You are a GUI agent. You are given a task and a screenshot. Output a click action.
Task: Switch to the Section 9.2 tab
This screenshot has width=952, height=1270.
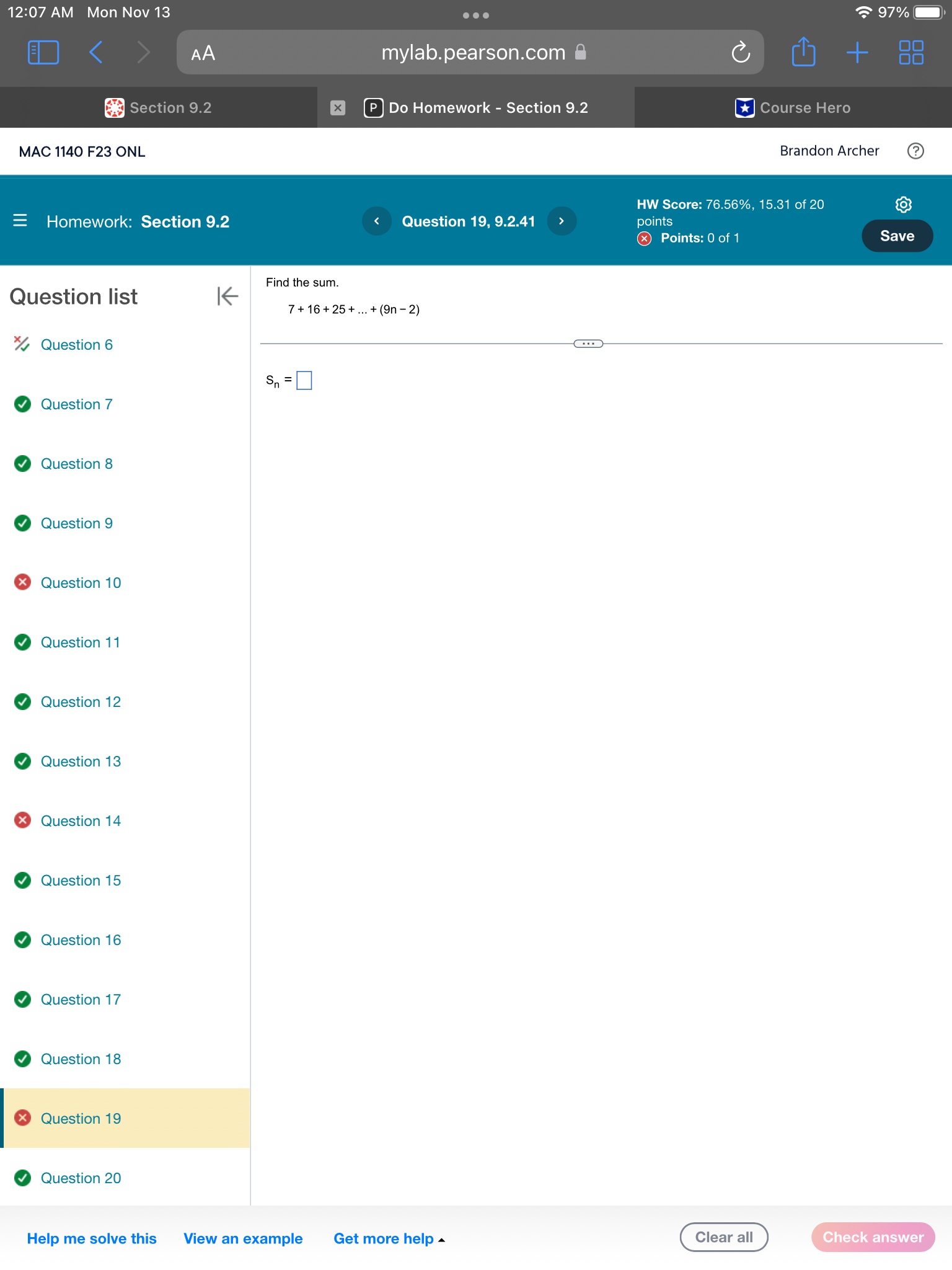(159, 108)
